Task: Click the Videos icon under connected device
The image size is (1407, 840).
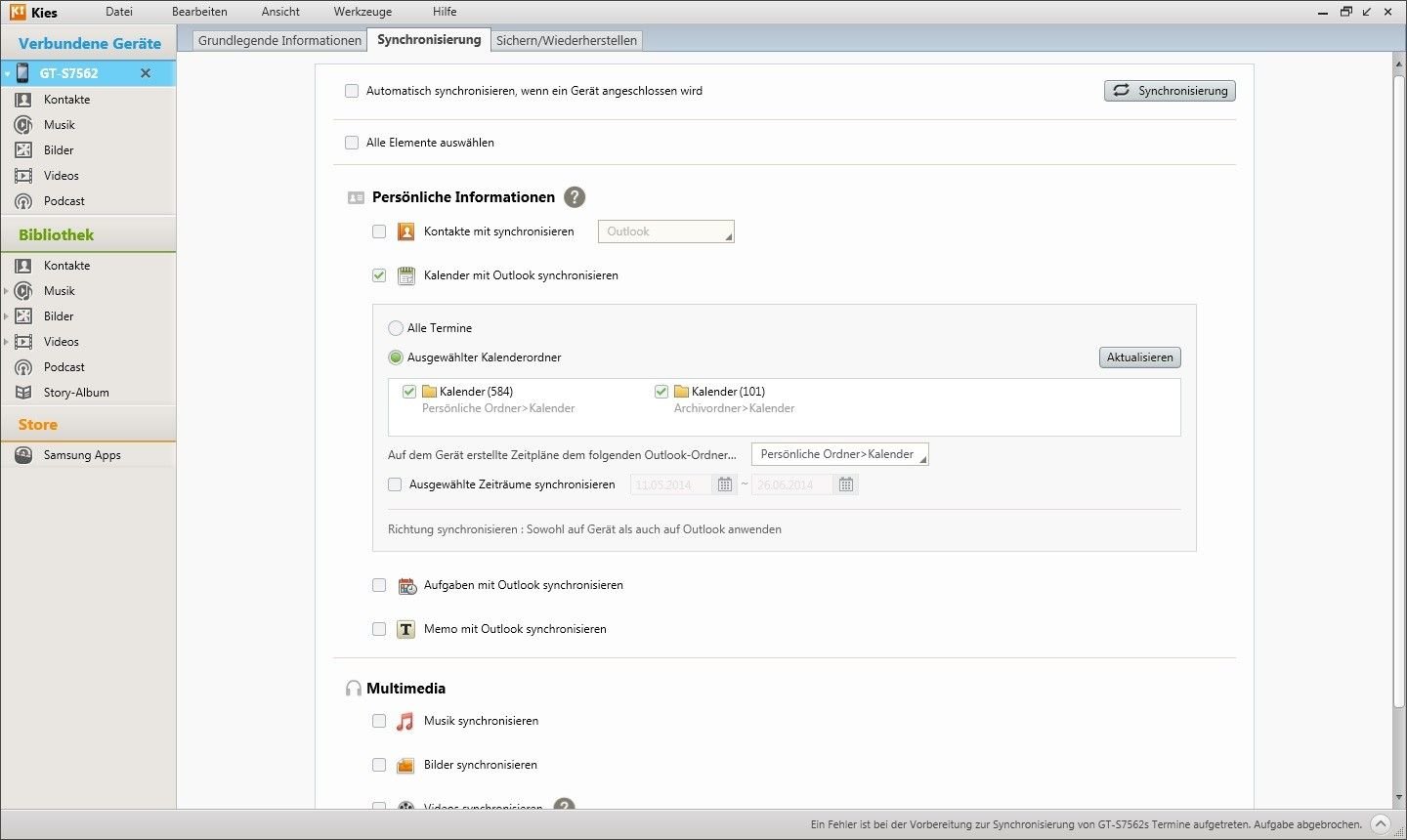Action: point(23,176)
